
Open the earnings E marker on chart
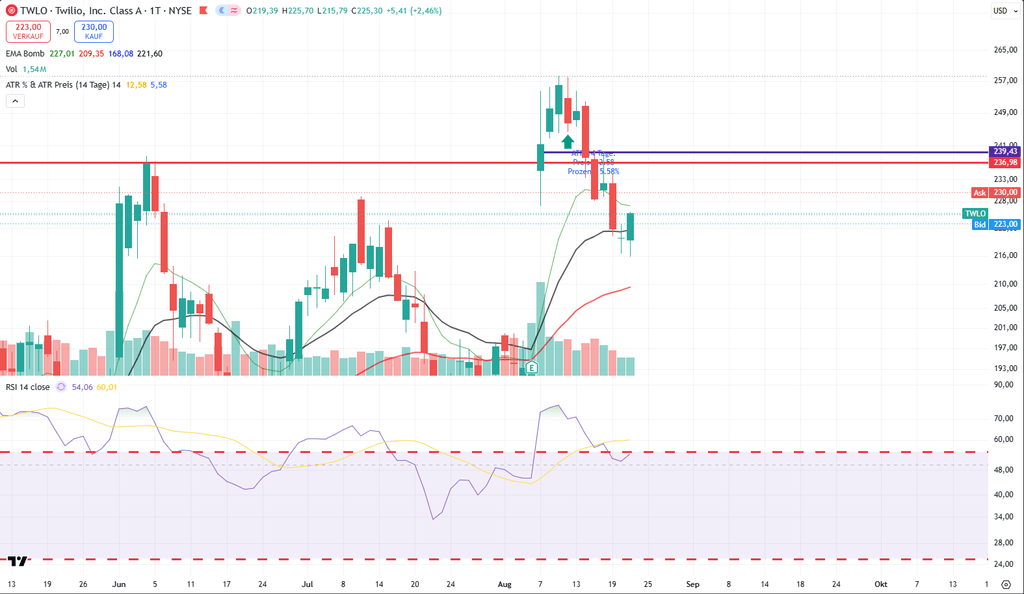pyautogui.click(x=532, y=367)
